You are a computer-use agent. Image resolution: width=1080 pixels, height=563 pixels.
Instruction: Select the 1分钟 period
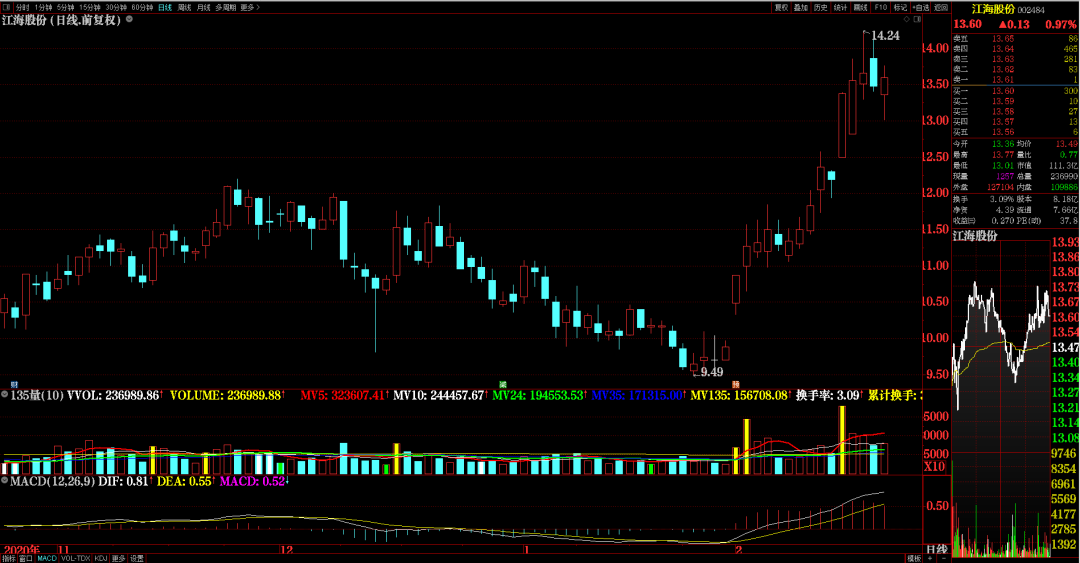(43, 8)
